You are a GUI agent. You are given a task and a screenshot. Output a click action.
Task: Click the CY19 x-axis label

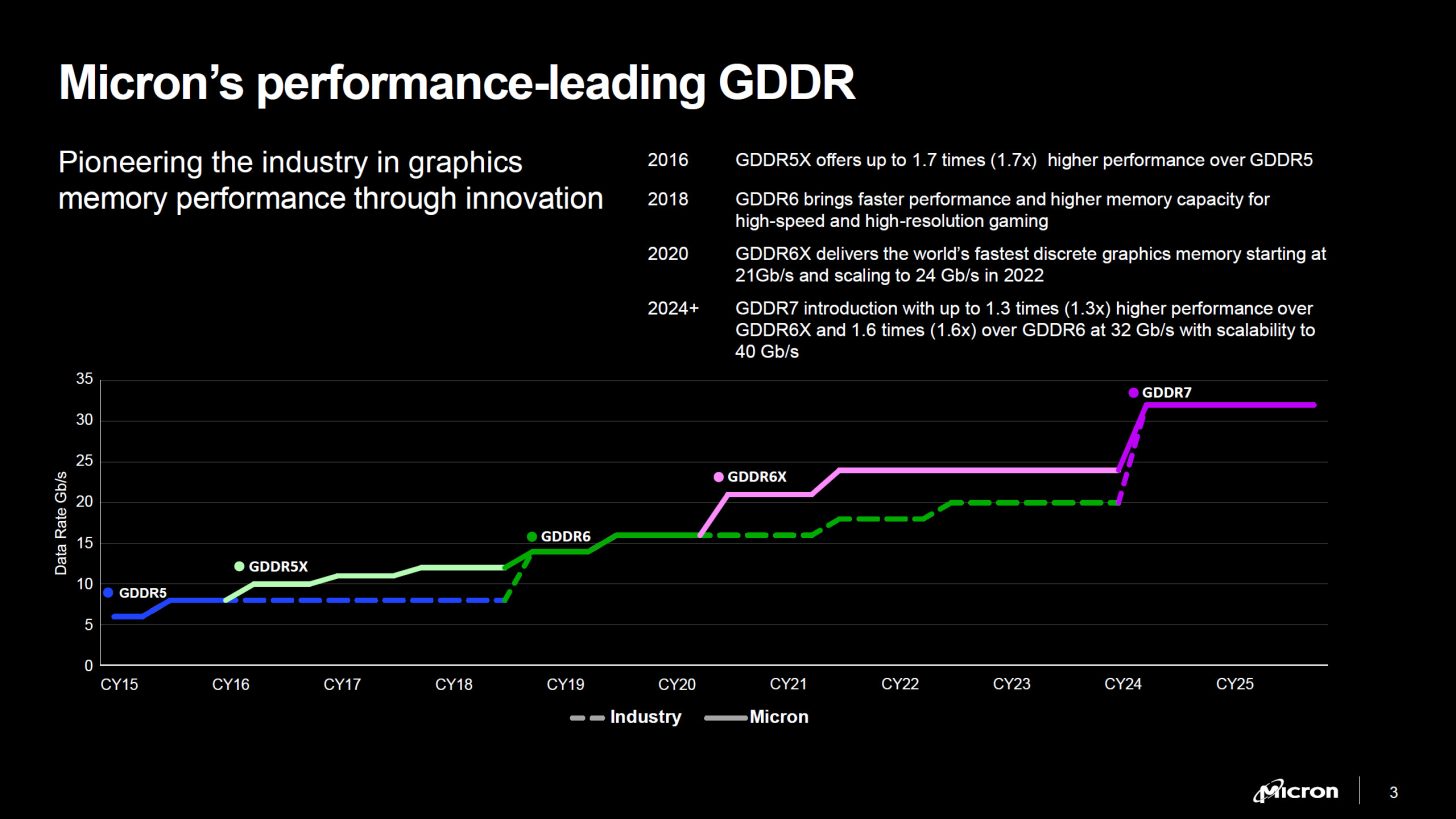[565, 685]
